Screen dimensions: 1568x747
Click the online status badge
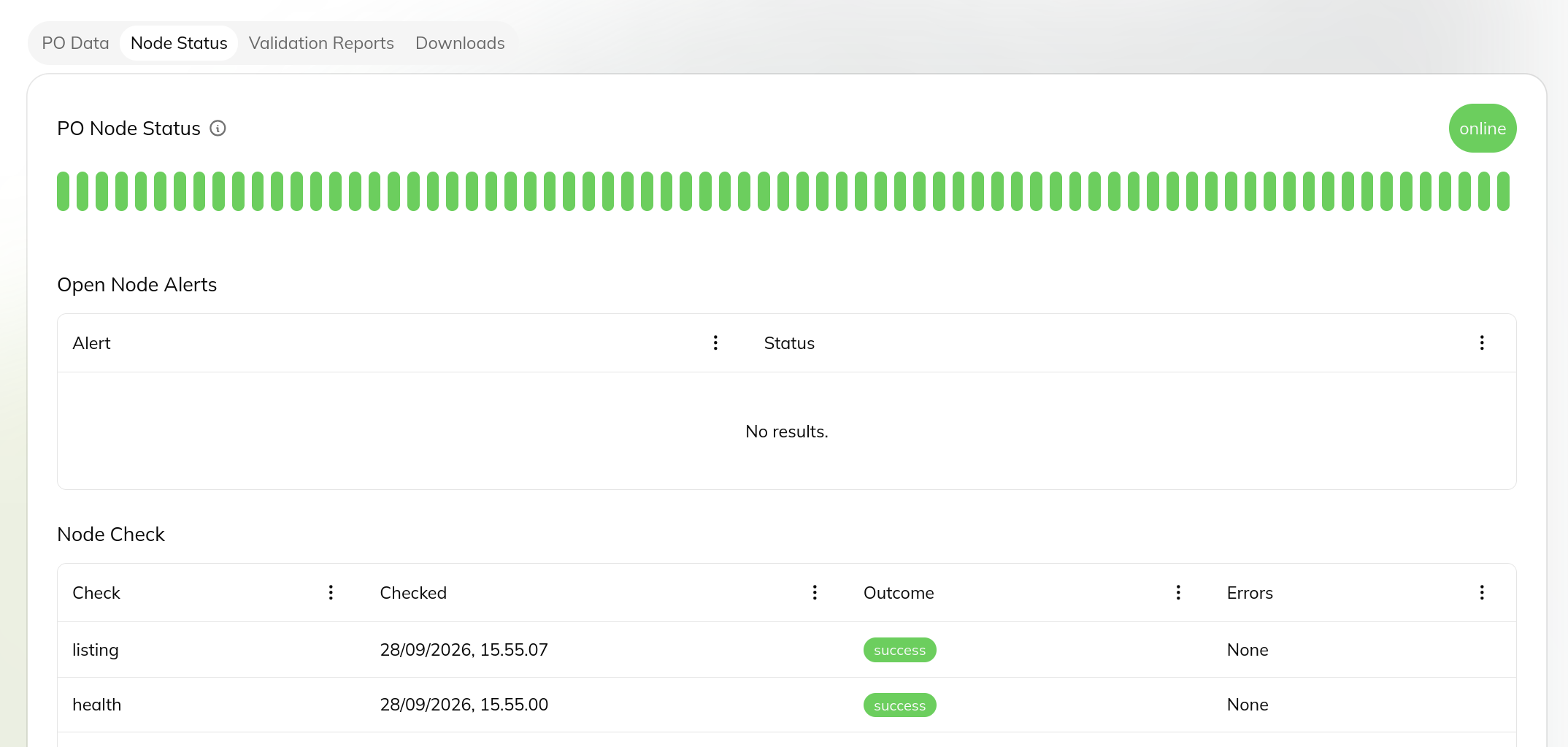pos(1482,129)
